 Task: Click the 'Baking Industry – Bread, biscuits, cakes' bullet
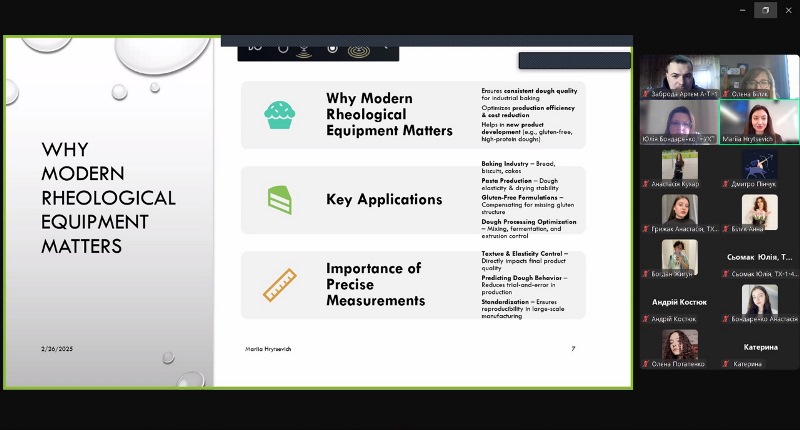tap(518, 167)
